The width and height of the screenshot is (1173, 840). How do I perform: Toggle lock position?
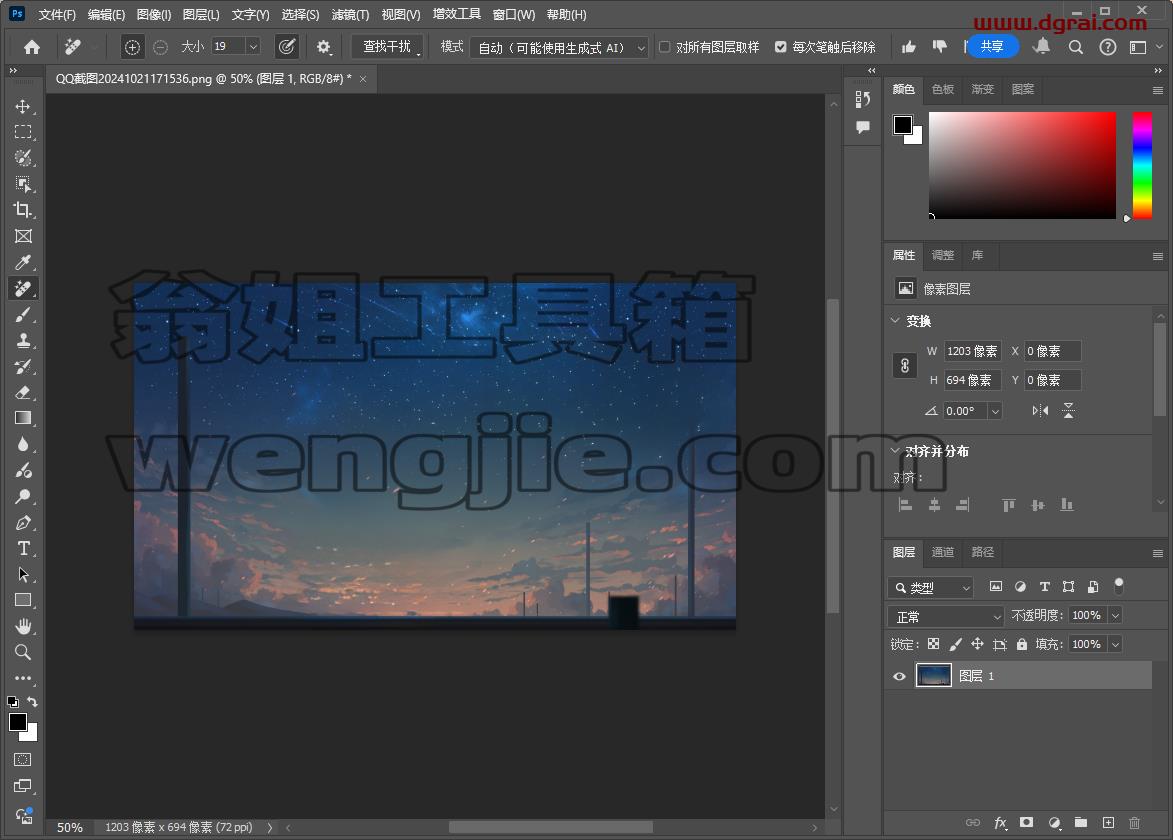pyautogui.click(x=977, y=644)
